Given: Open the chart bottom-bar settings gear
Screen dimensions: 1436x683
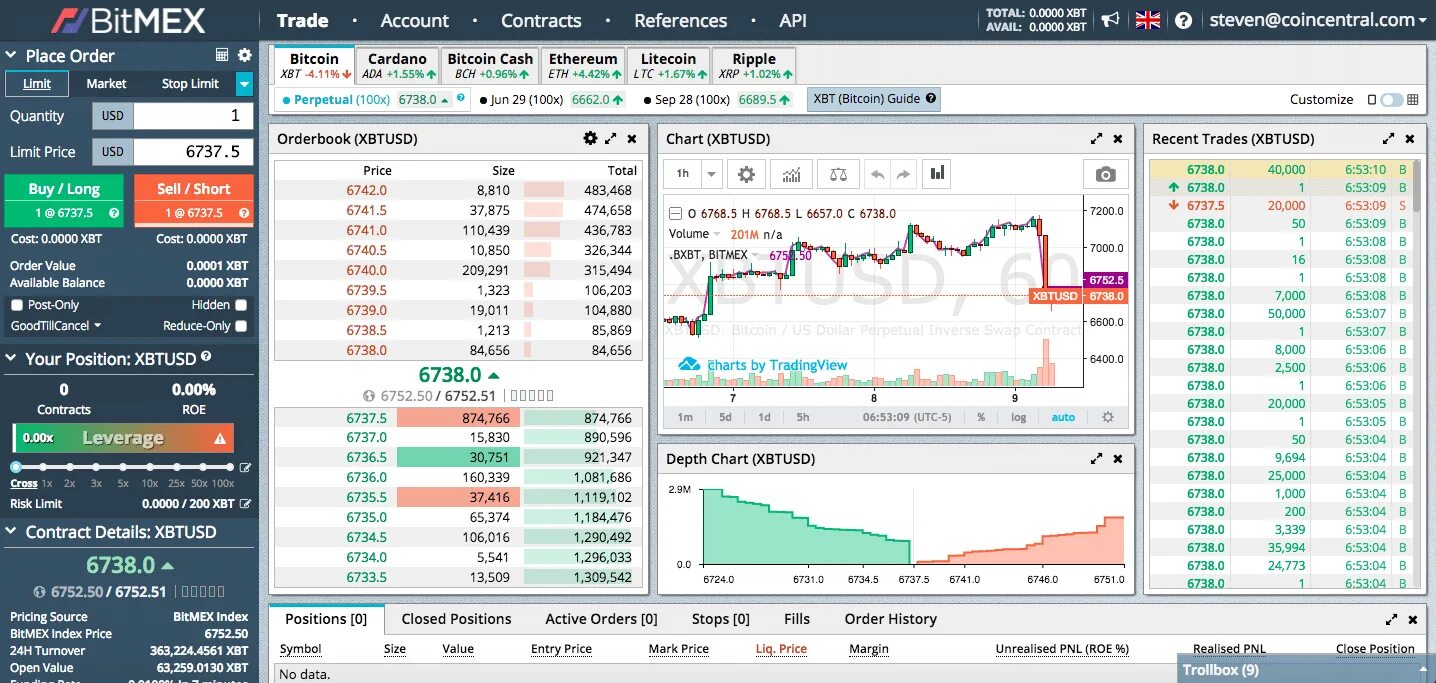Looking at the screenshot, I should tap(1107, 417).
